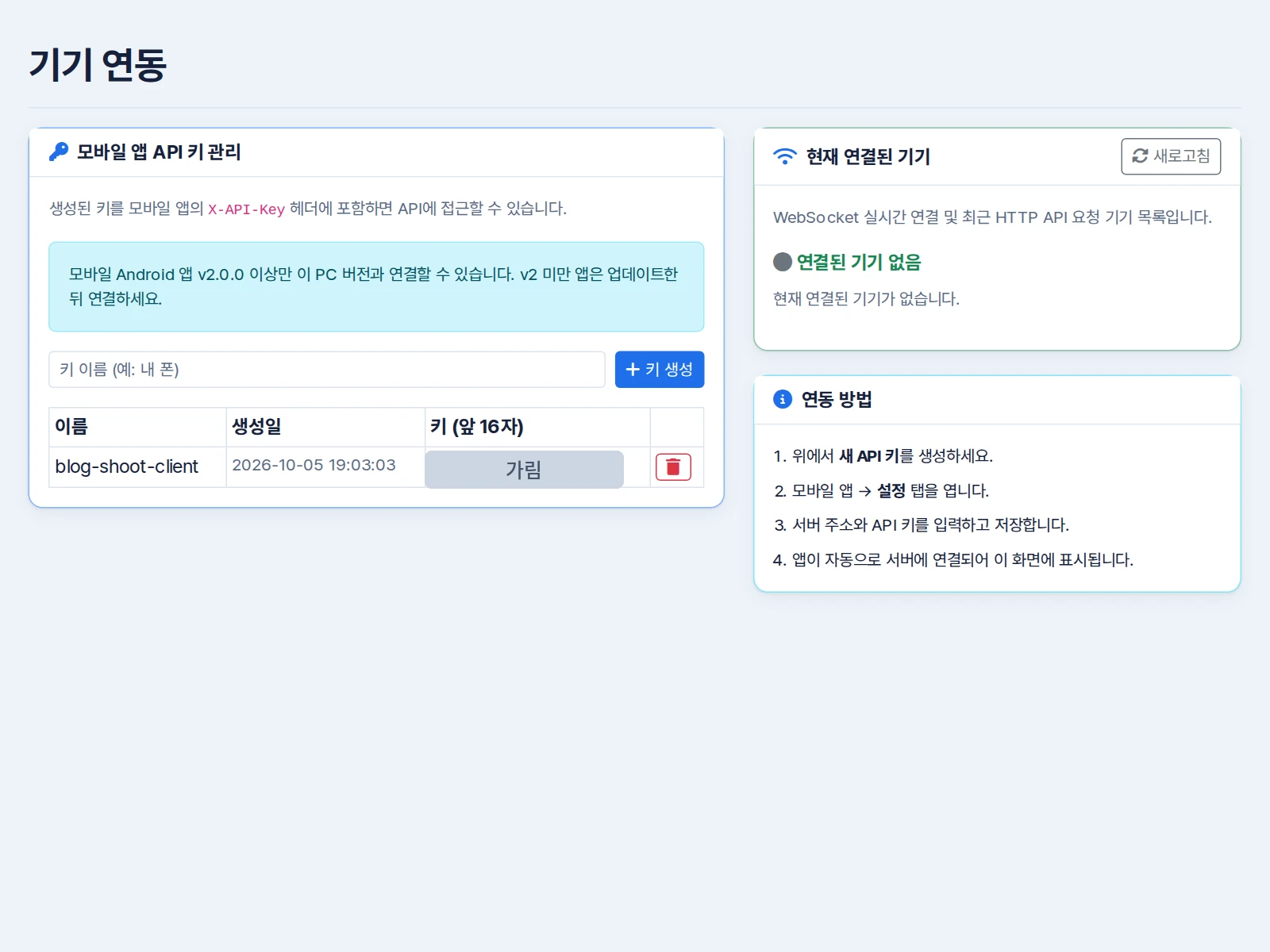The height and width of the screenshot is (952, 1270).
Task: Click the gray status dot beside 연결된 기기 없음
Action: pyautogui.click(x=783, y=262)
